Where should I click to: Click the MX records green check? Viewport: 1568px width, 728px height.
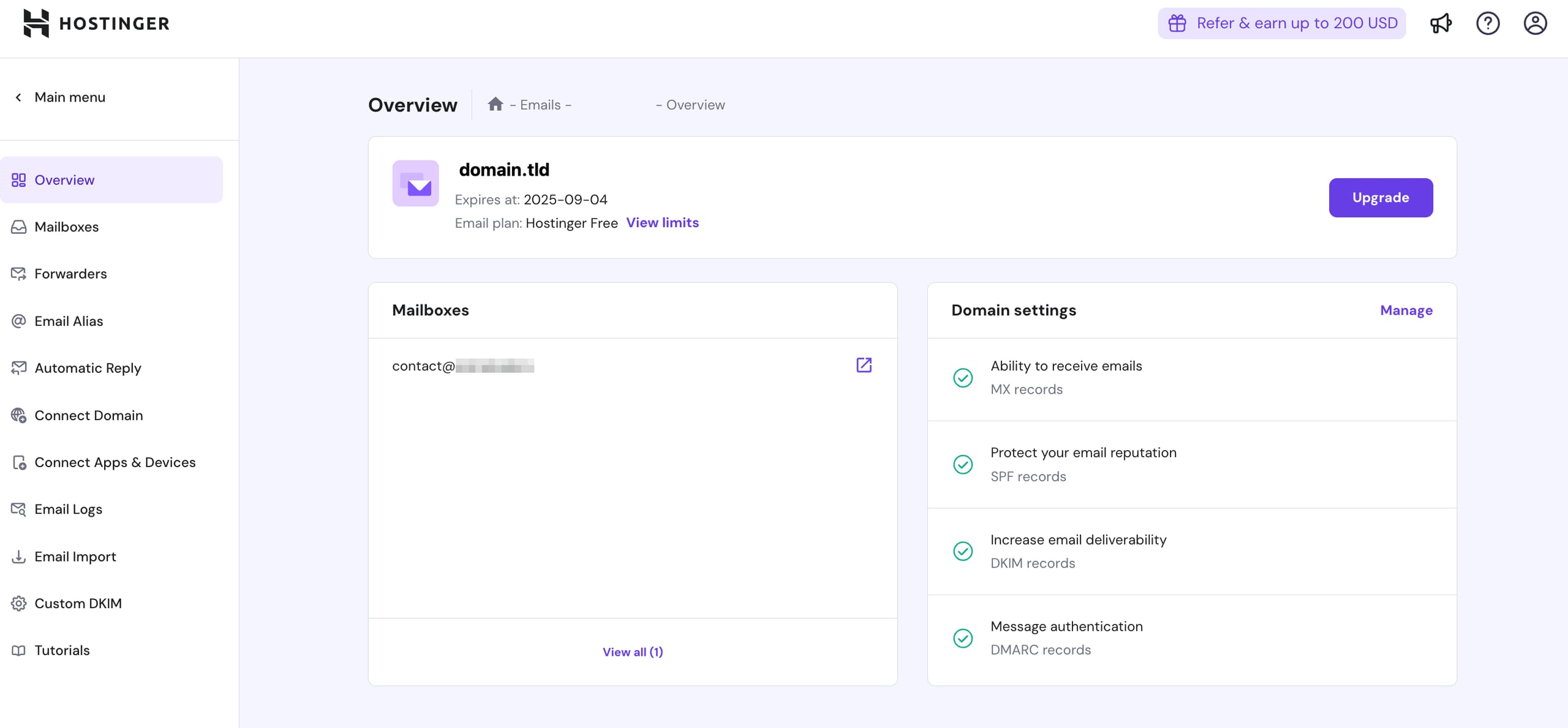(x=962, y=378)
